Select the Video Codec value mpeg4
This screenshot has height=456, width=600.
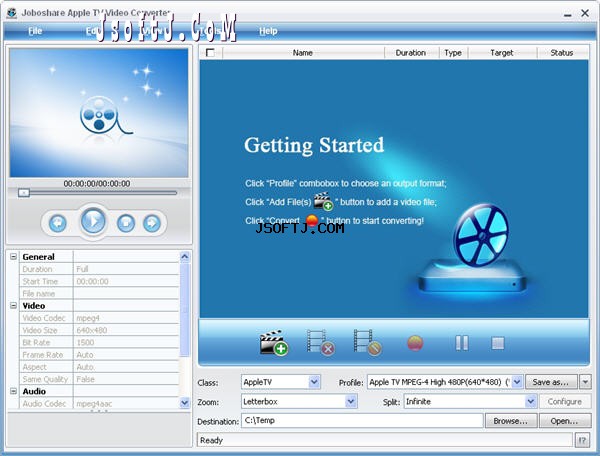(x=126, y=318)
